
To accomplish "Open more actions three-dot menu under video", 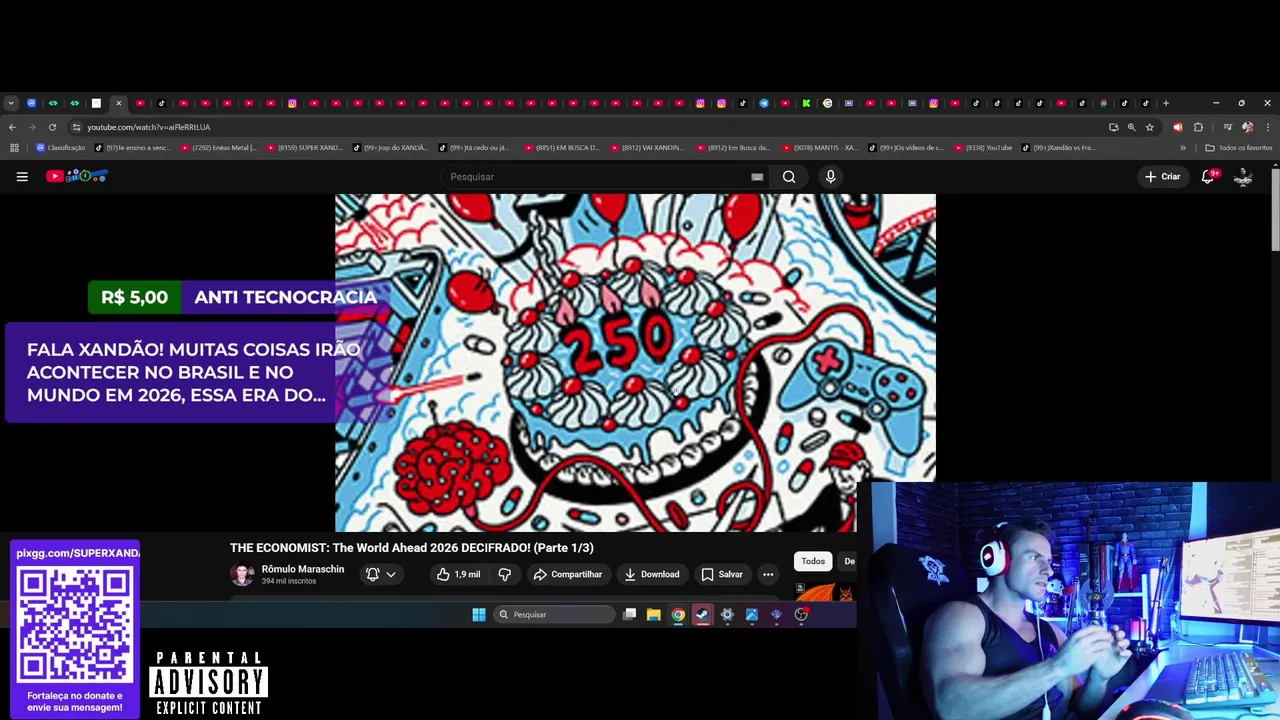I will click(x=768, y=574).
